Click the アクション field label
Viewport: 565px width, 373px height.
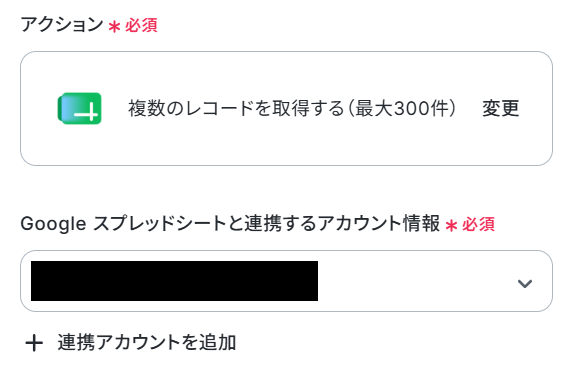(62, 25)
